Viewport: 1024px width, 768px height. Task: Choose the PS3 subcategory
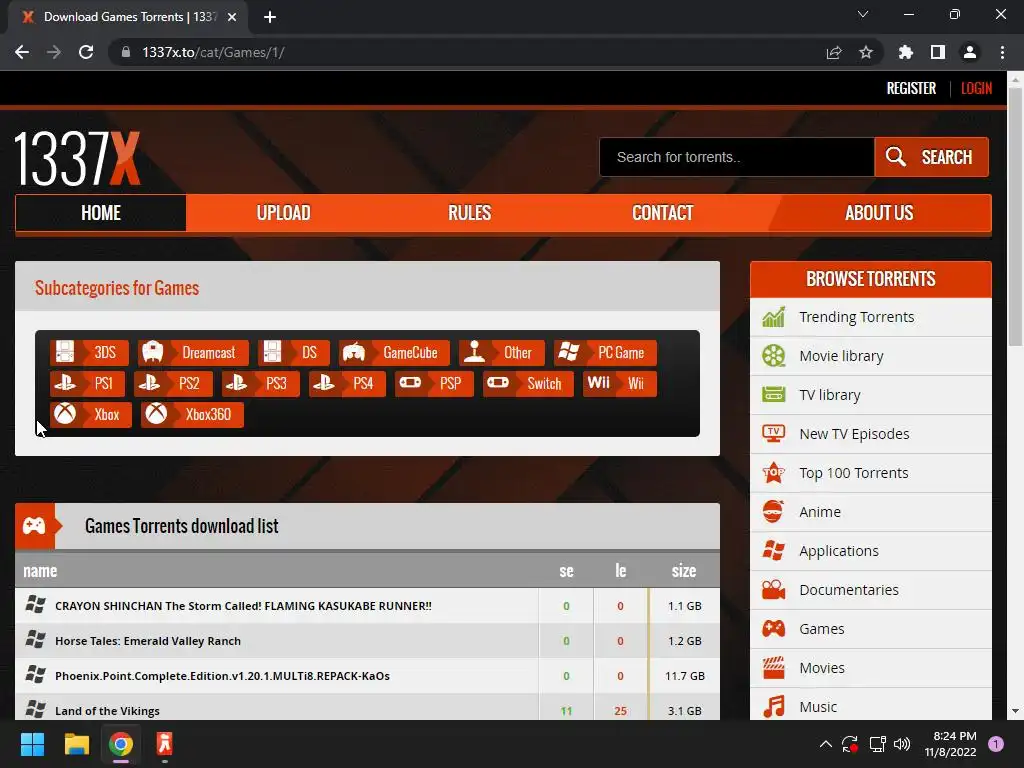(x=261, y=383)
